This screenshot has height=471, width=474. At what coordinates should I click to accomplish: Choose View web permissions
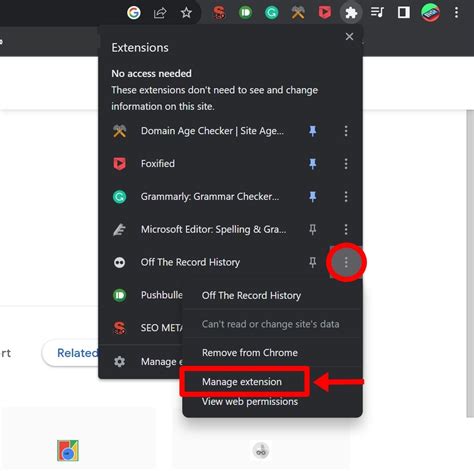tap(272, 402)
